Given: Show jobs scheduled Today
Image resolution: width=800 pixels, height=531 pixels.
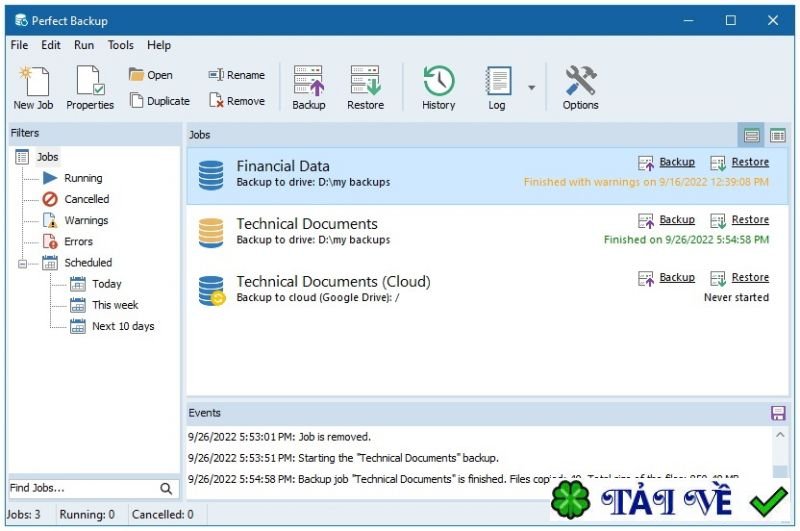Looking at the screenshot, I should pyautogui.click(x=107, y=284).
